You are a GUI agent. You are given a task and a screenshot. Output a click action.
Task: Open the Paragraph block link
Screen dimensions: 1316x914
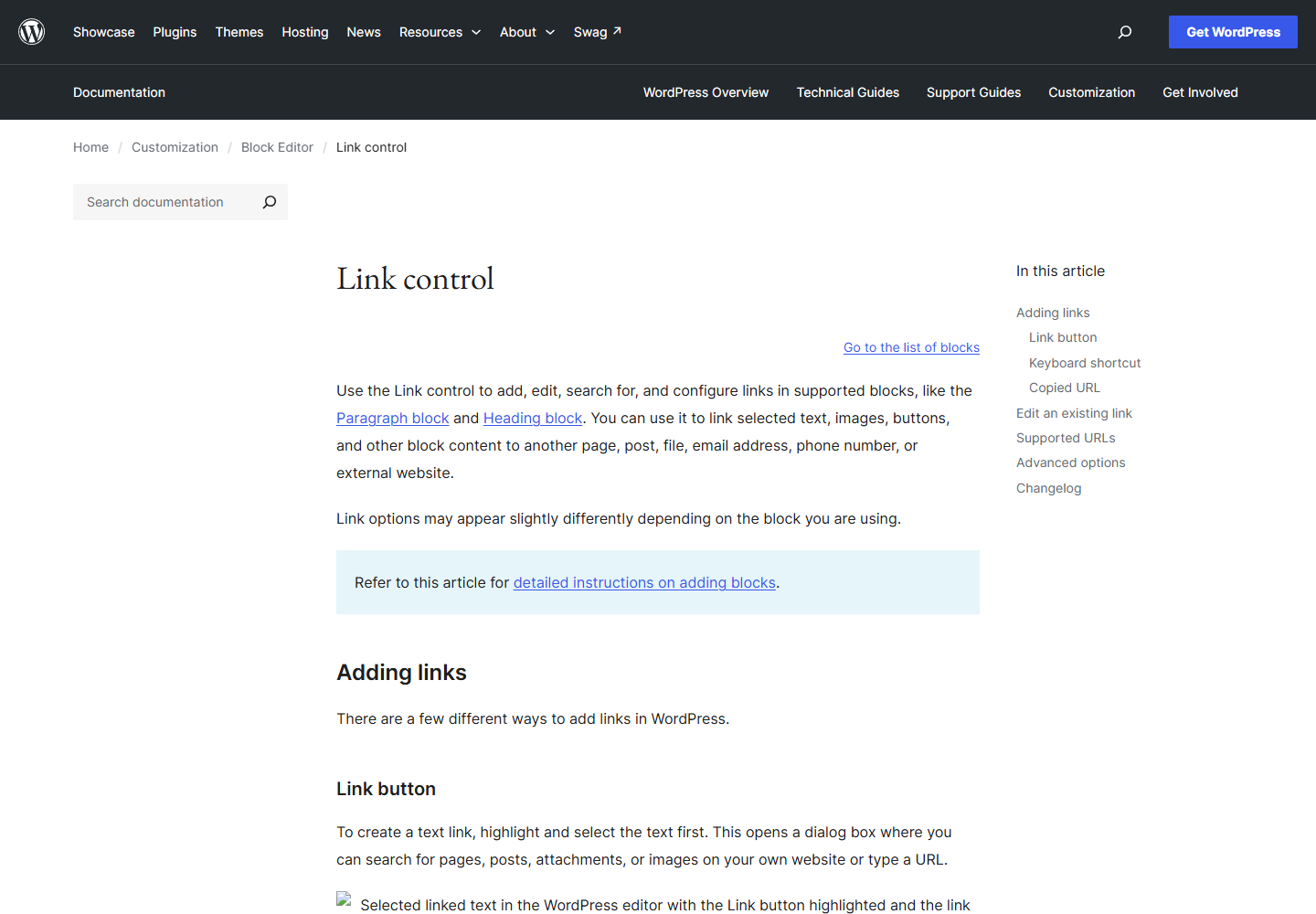[392, 418]
